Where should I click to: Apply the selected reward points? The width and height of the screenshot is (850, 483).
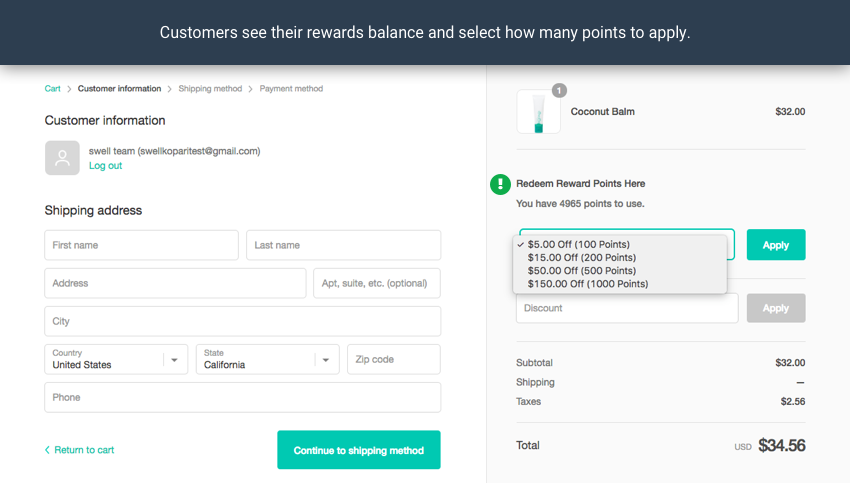(775, 245)
